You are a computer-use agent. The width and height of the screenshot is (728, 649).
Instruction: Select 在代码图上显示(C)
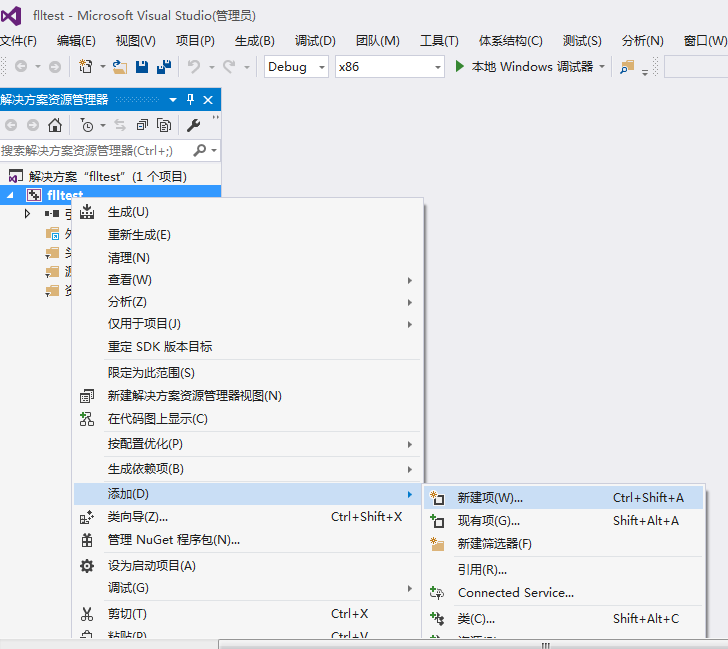(248, 419)
